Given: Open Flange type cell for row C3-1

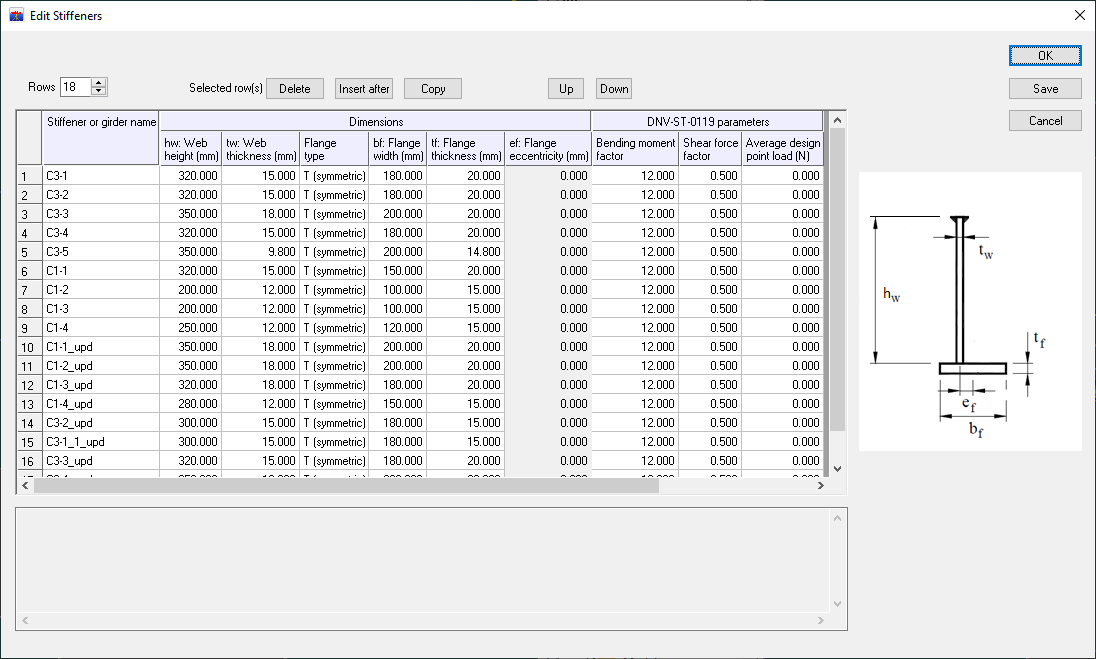Looking at the screenshot, I should (334, 176).
